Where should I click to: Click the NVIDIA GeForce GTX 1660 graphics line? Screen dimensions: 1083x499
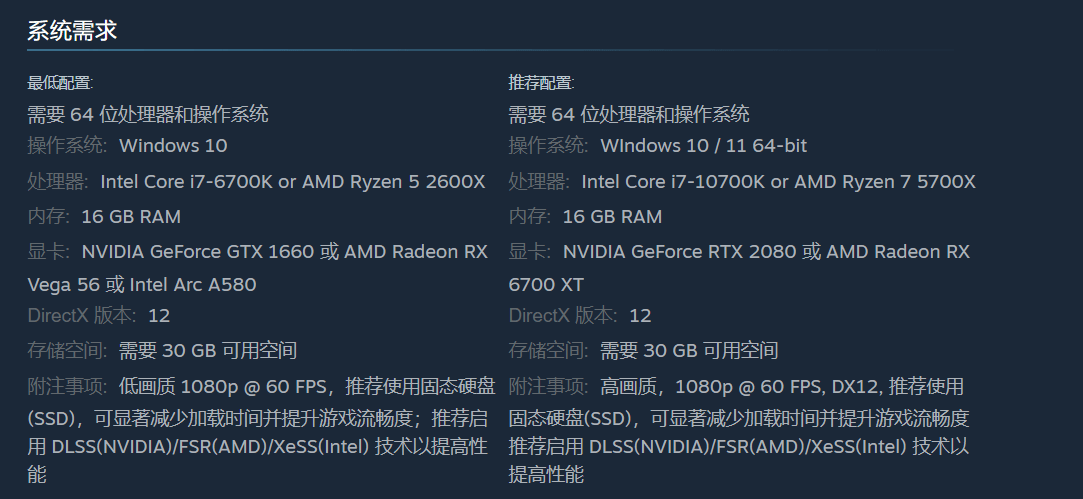point(258,252)
